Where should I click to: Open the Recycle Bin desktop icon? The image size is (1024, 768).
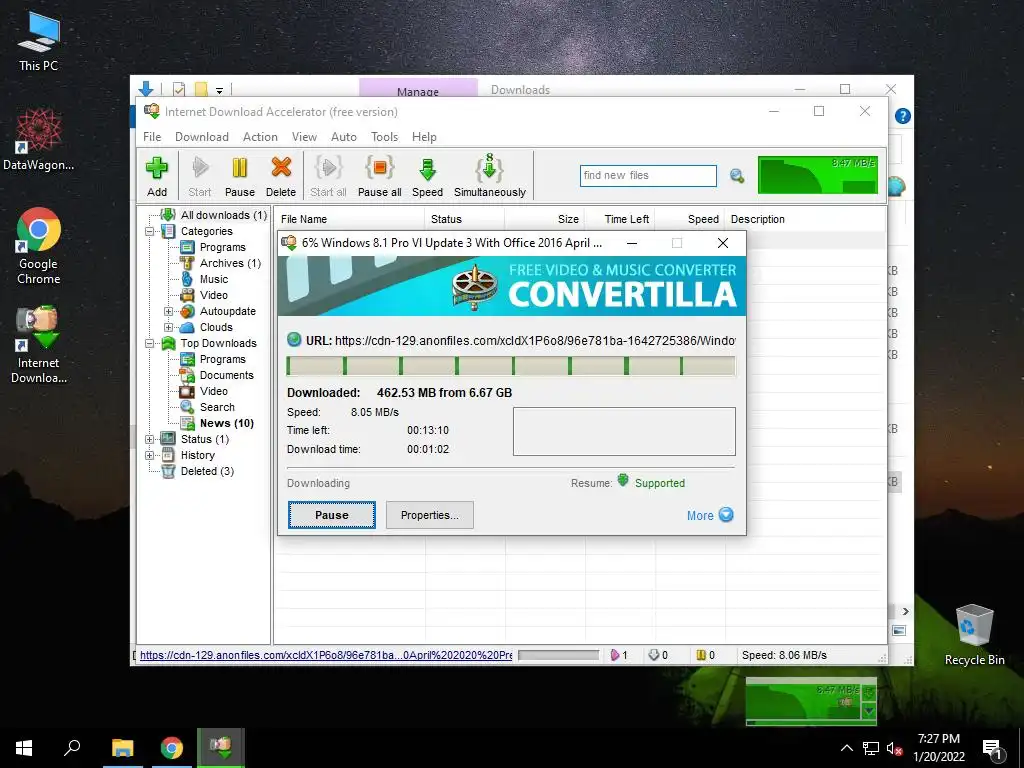point(974,635)
